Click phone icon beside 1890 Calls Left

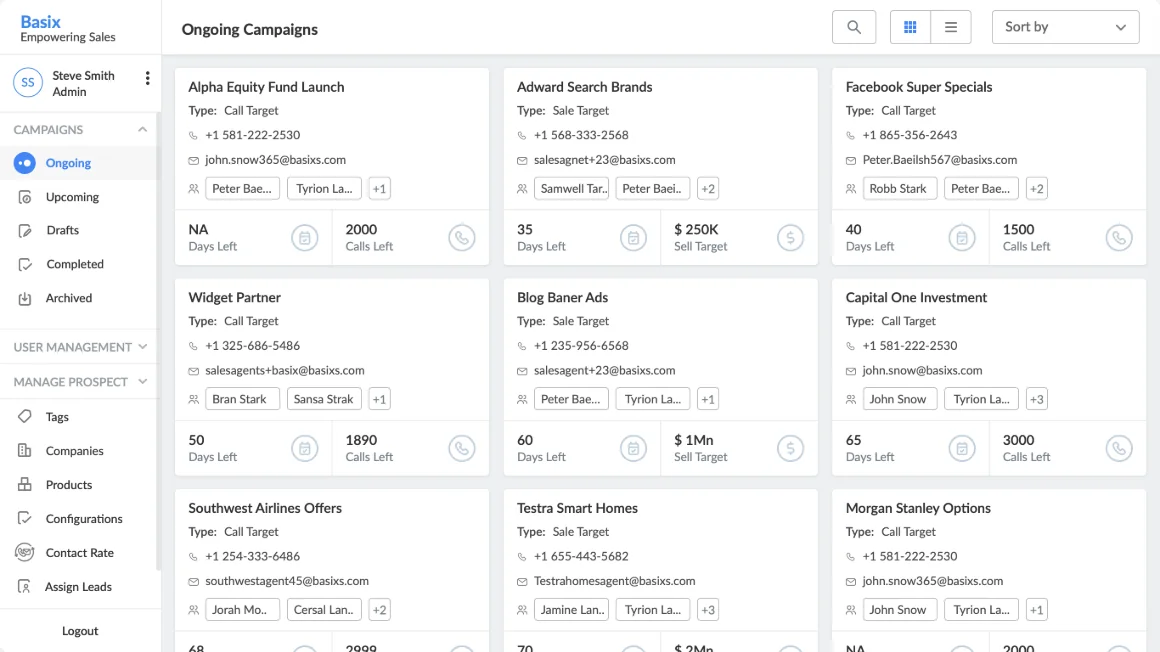pos(462,448)
